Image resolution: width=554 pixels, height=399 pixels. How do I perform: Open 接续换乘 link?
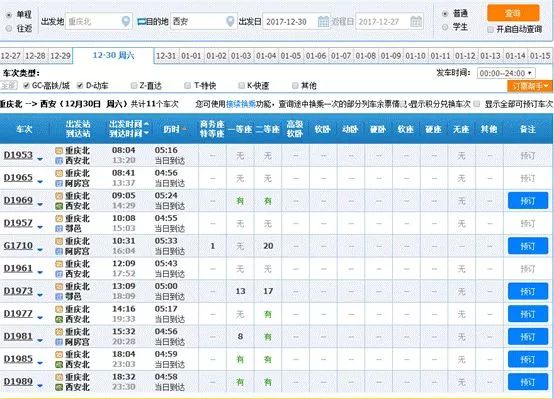(241, 104)
